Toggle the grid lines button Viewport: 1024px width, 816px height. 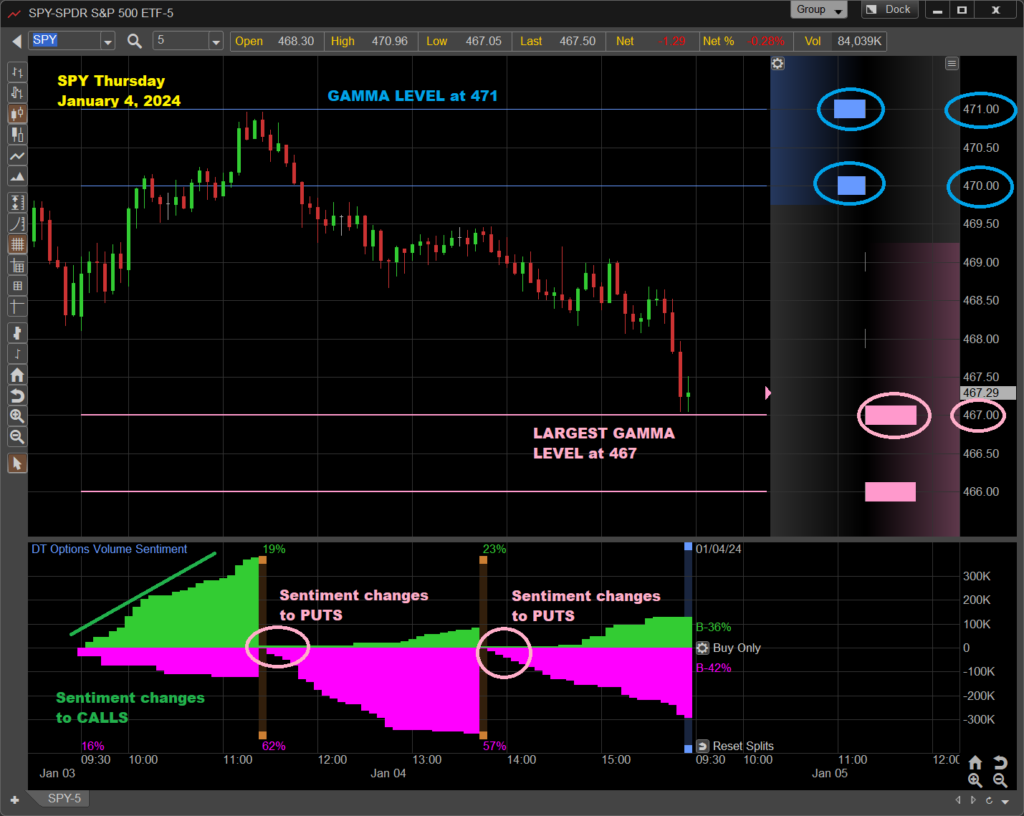[x=17, y=244]
